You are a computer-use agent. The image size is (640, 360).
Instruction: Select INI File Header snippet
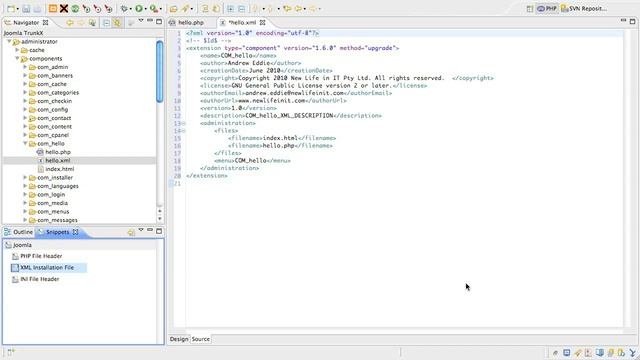pyautogui.click(x=36, y=279)
